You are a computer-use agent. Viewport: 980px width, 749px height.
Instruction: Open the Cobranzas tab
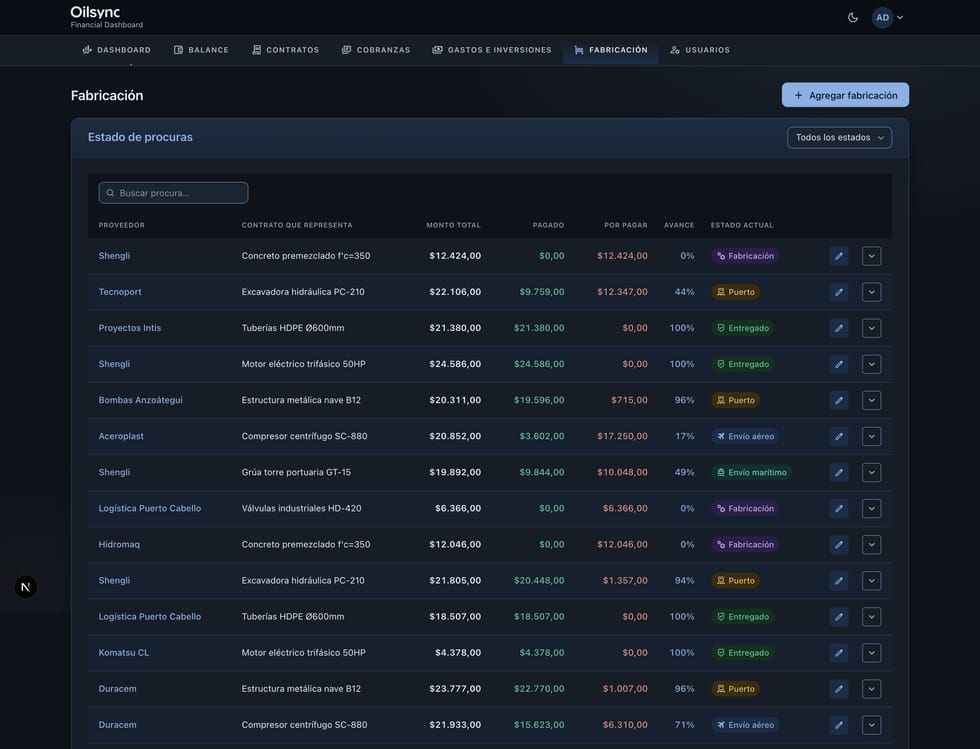point(376,50)
